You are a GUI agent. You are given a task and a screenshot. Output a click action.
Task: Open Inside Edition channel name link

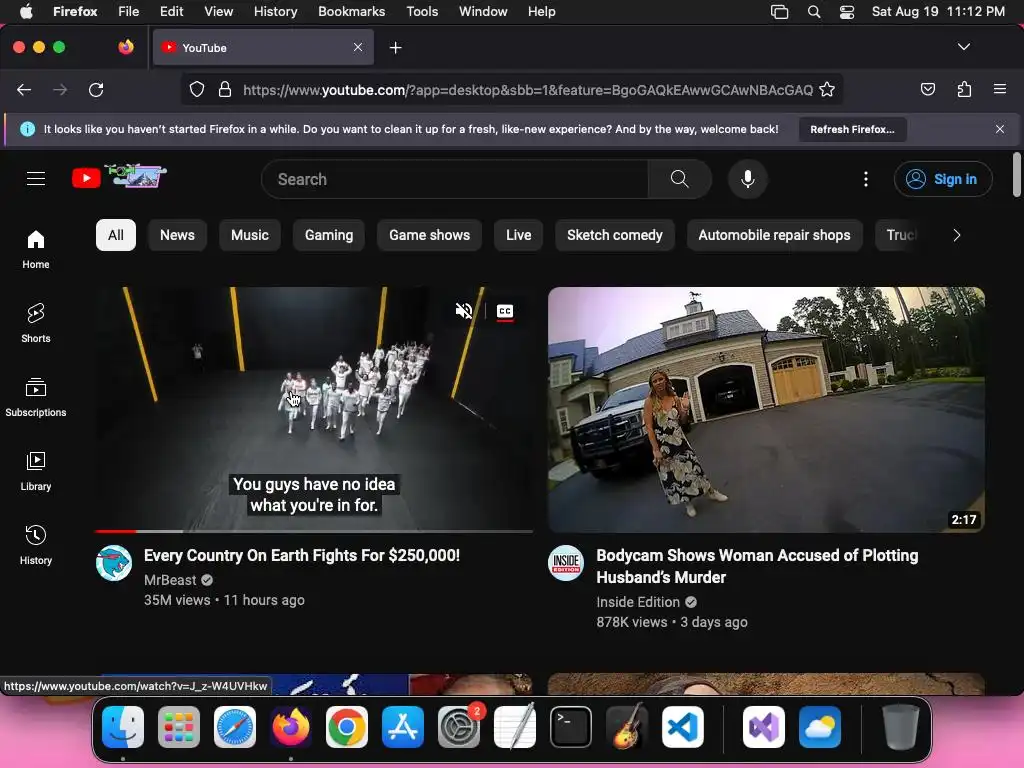[638, 602]
